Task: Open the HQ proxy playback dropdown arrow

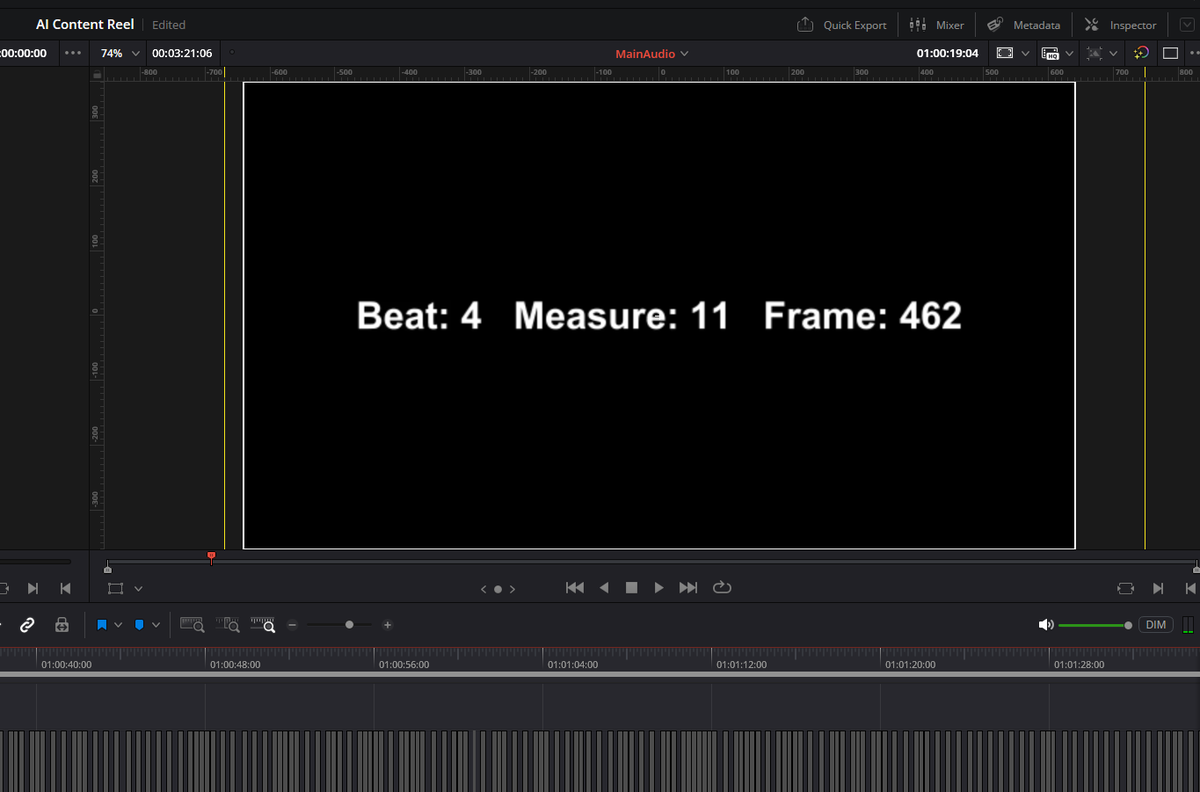Action: tap(1069, 53)
